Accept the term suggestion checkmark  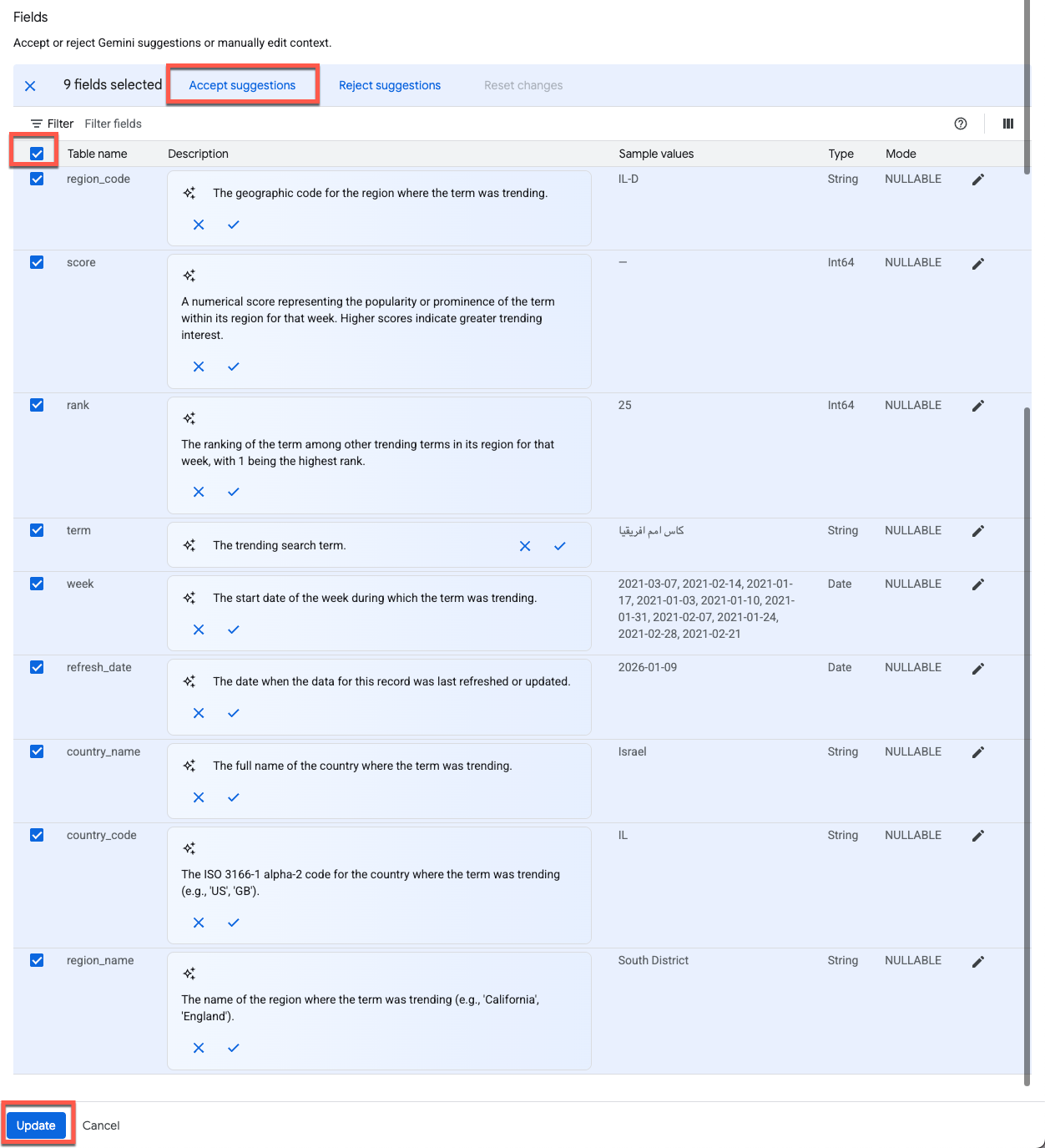[560, 546]
